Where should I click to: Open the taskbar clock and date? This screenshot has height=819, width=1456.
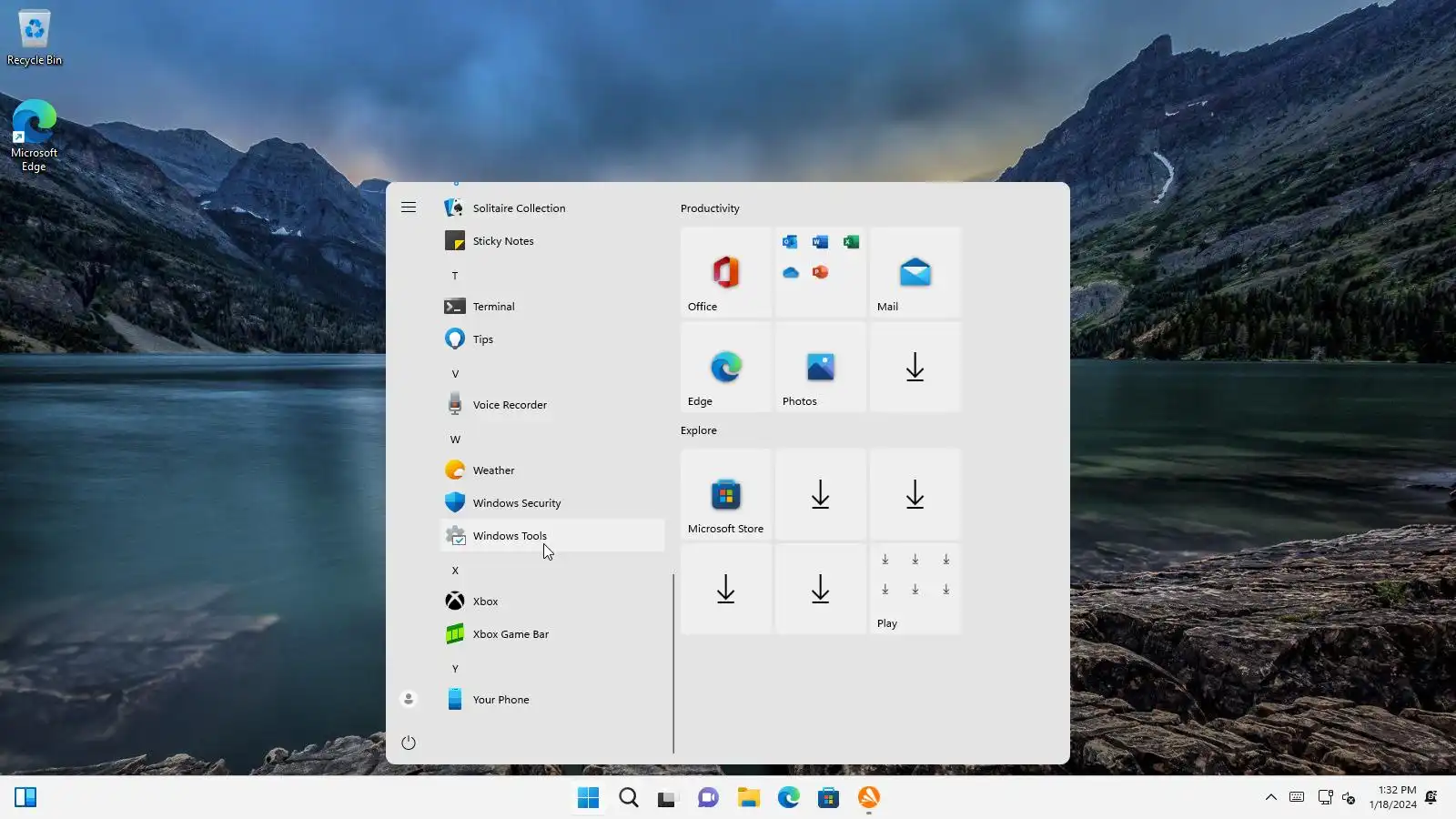pyautogui.click(x=1392, y=797)
